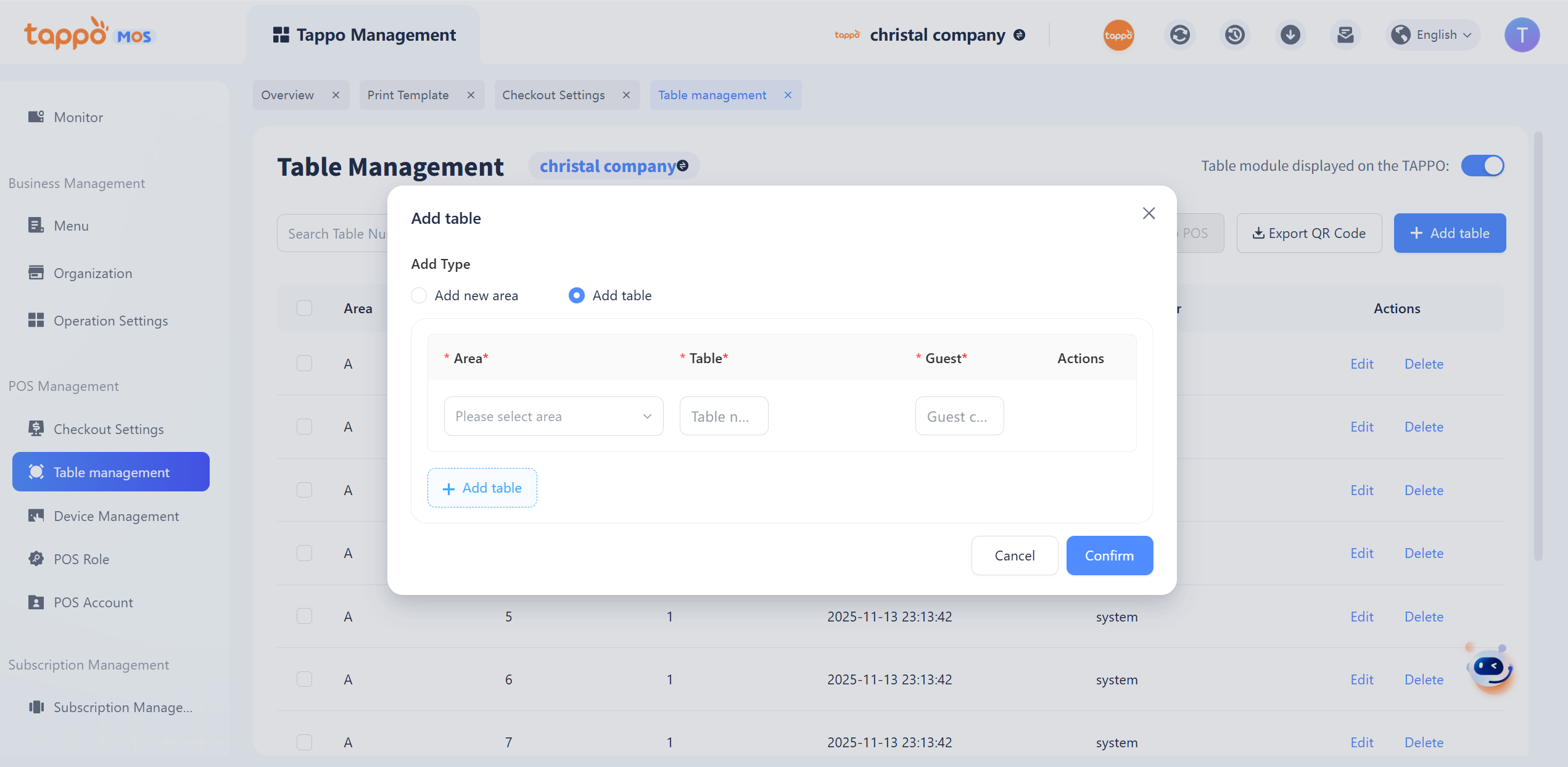The height and width of the screenshot is (767, 1568).
Task: Click the dashed Add table row button
Action: [x=482, y=488]
